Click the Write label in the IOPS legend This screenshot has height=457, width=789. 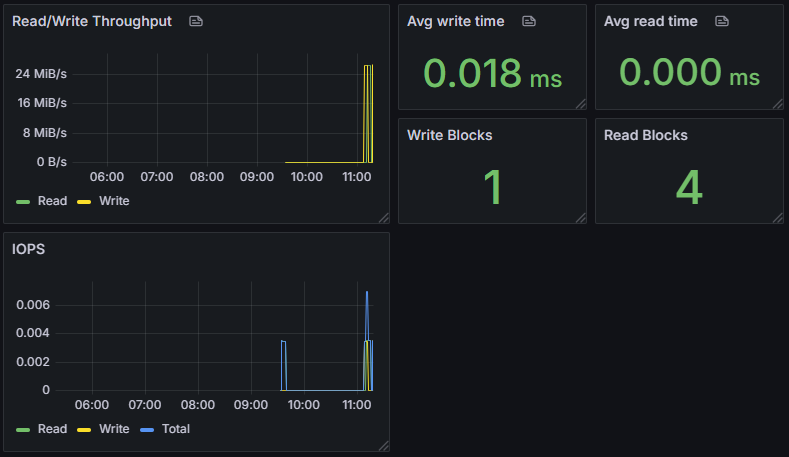[x=114, y=429]
